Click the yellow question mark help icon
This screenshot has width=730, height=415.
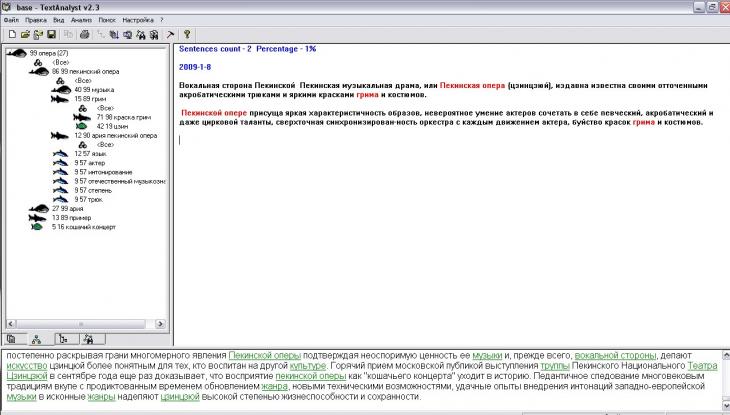pyautogui.click(x=187, y=34)
